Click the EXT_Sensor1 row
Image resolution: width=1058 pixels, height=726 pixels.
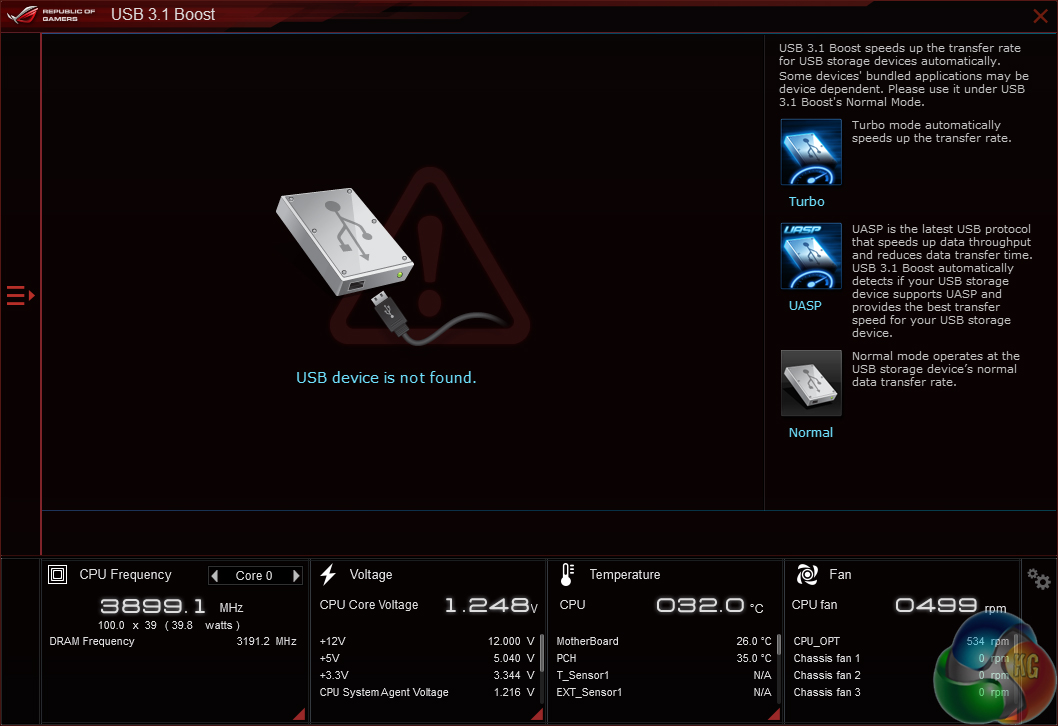[x=664, y=692]
